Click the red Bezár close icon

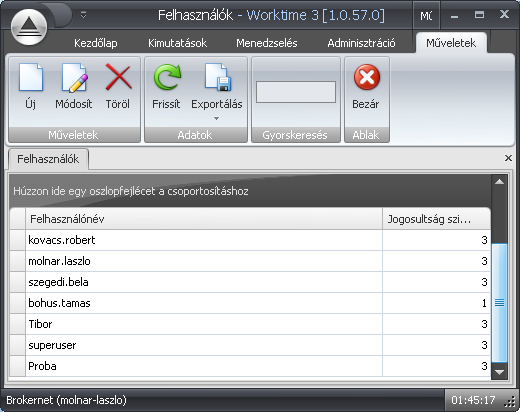point(366,77)
